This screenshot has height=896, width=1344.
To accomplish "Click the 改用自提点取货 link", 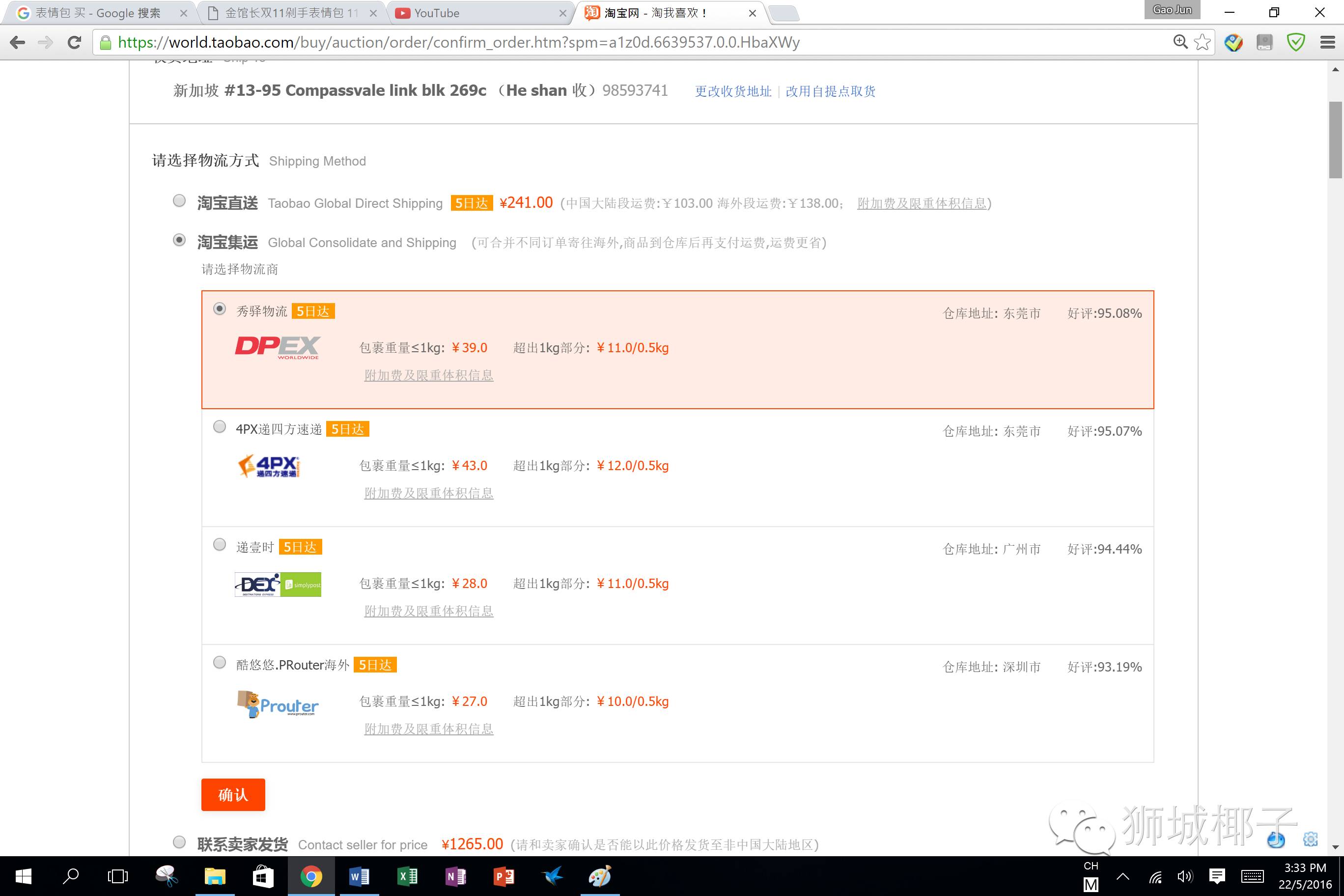I will point(830,91).
